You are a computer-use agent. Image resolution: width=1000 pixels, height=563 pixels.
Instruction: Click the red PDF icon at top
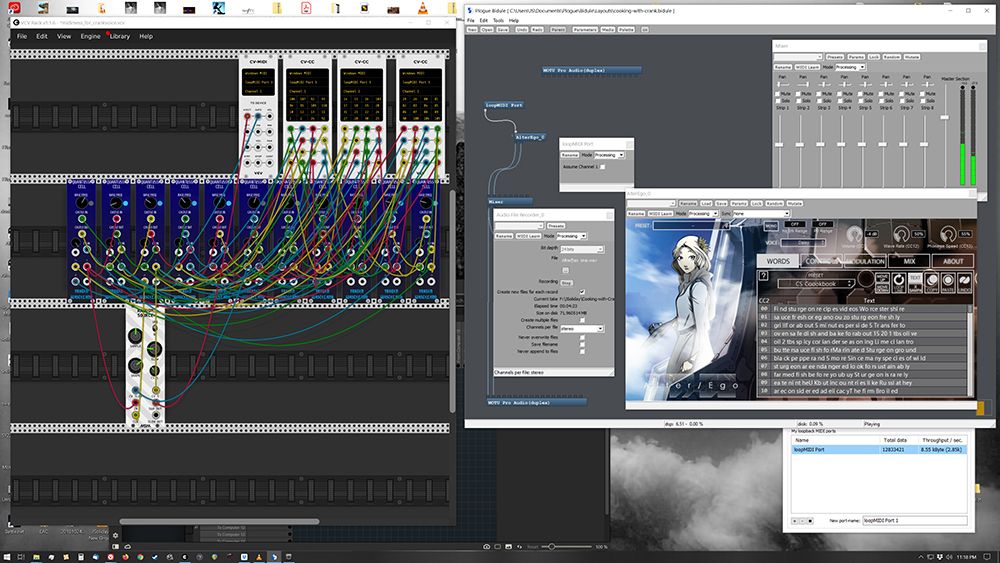306,8
